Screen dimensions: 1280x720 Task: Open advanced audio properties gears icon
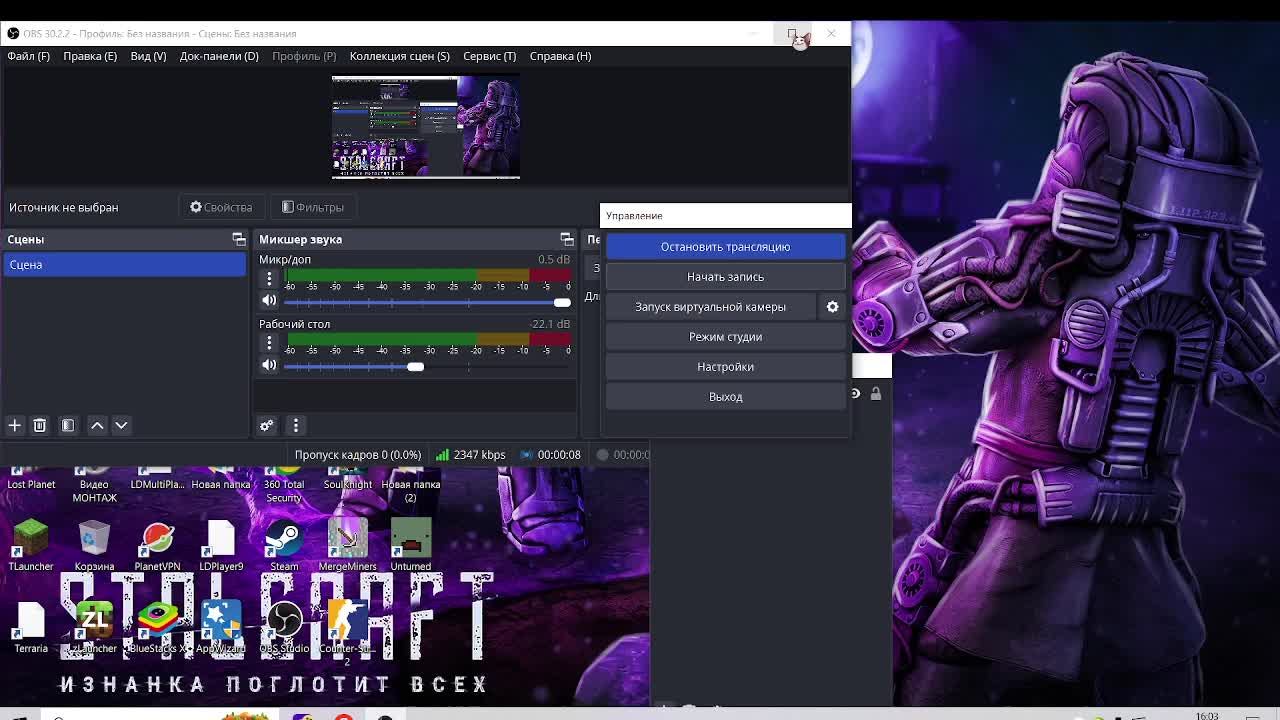point(267,425)
